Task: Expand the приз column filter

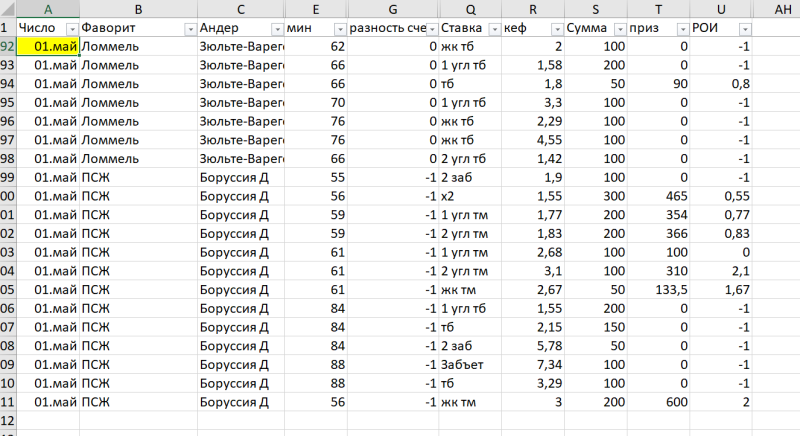Action: [x=681, y=29]
